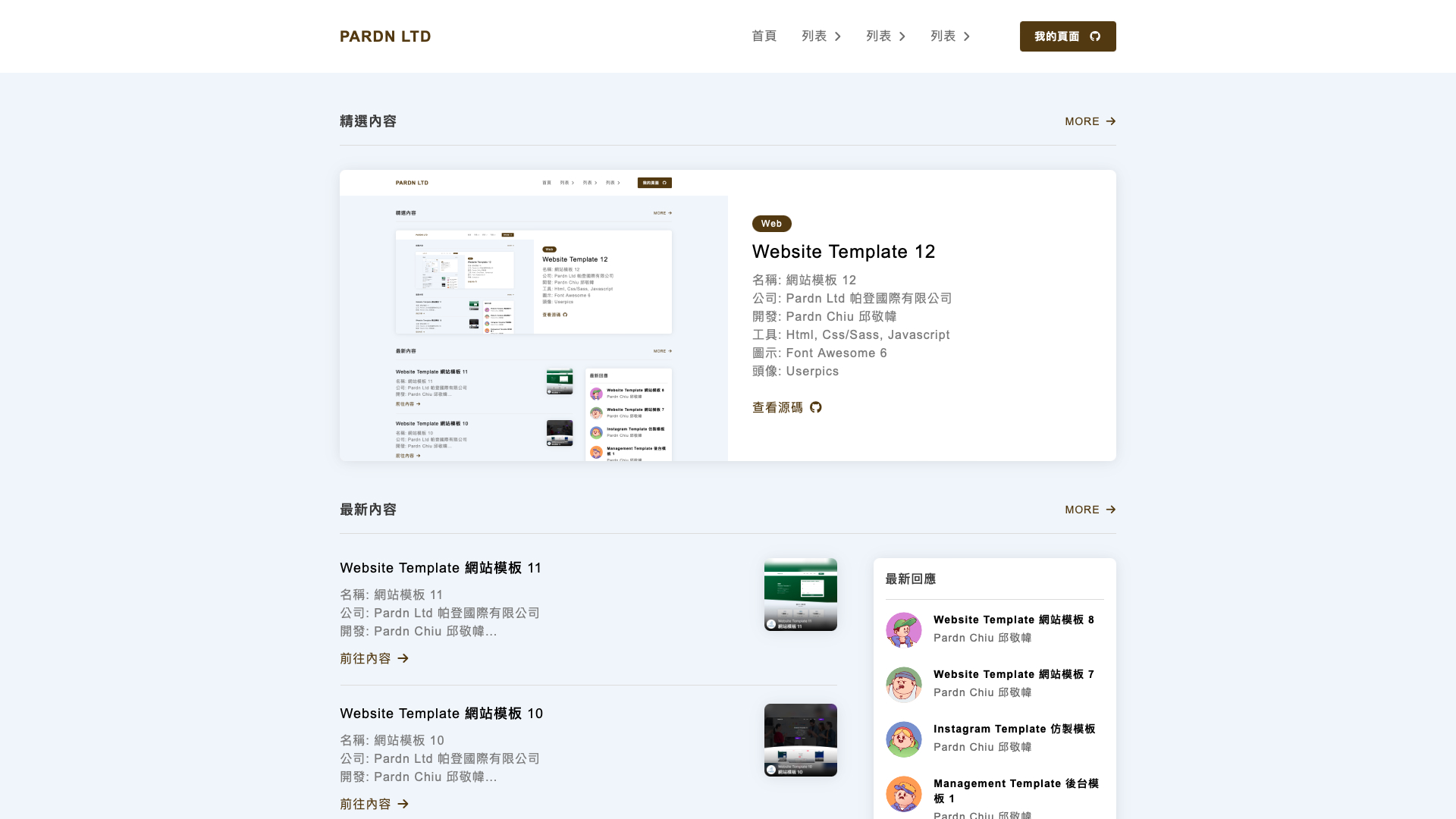Click arrow icon after 網站模板 10 前往內容
1456x819 pixels.
(403, 804)
